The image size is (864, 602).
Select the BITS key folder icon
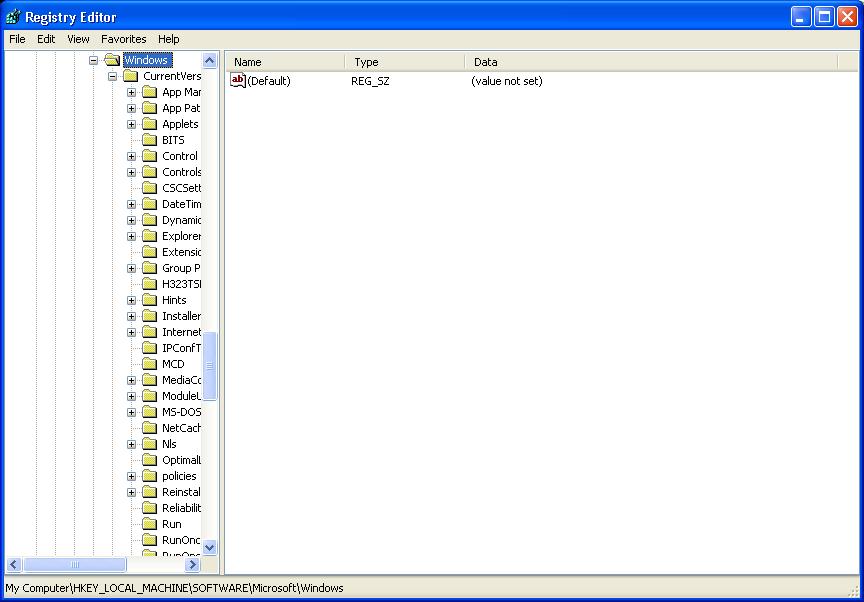tap(149, 140)
